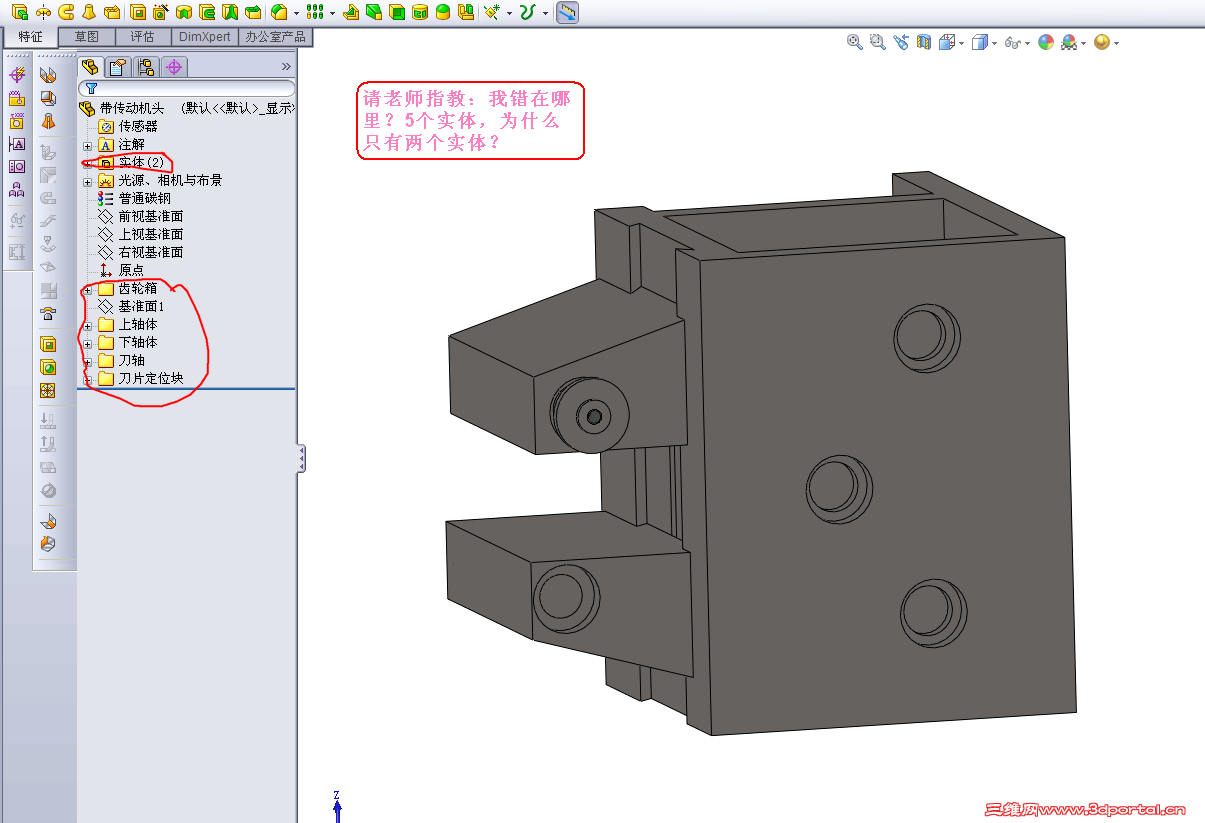The width and height of the screenshot is (1205, 823).
Task: Select the Revolved Cut tool
Action: pos(184,12)
